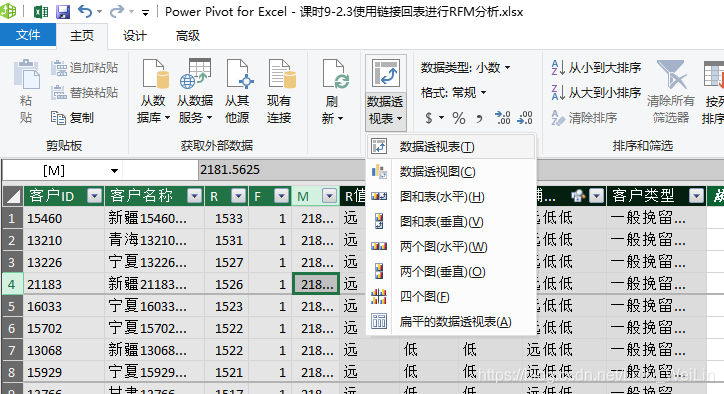This screenshot has height=394, width=724.
Task: Click increase decimal places icon
Action: click(502, 118)
